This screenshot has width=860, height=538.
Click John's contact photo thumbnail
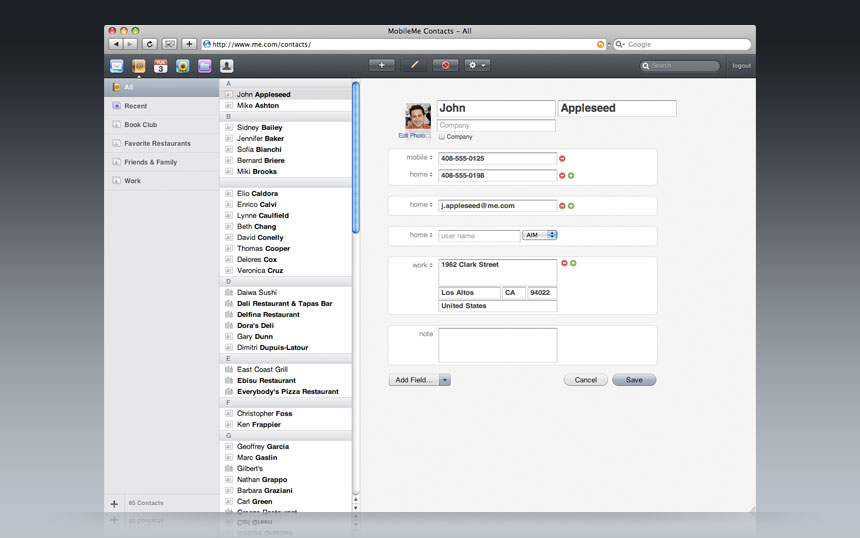pos(418,116)
